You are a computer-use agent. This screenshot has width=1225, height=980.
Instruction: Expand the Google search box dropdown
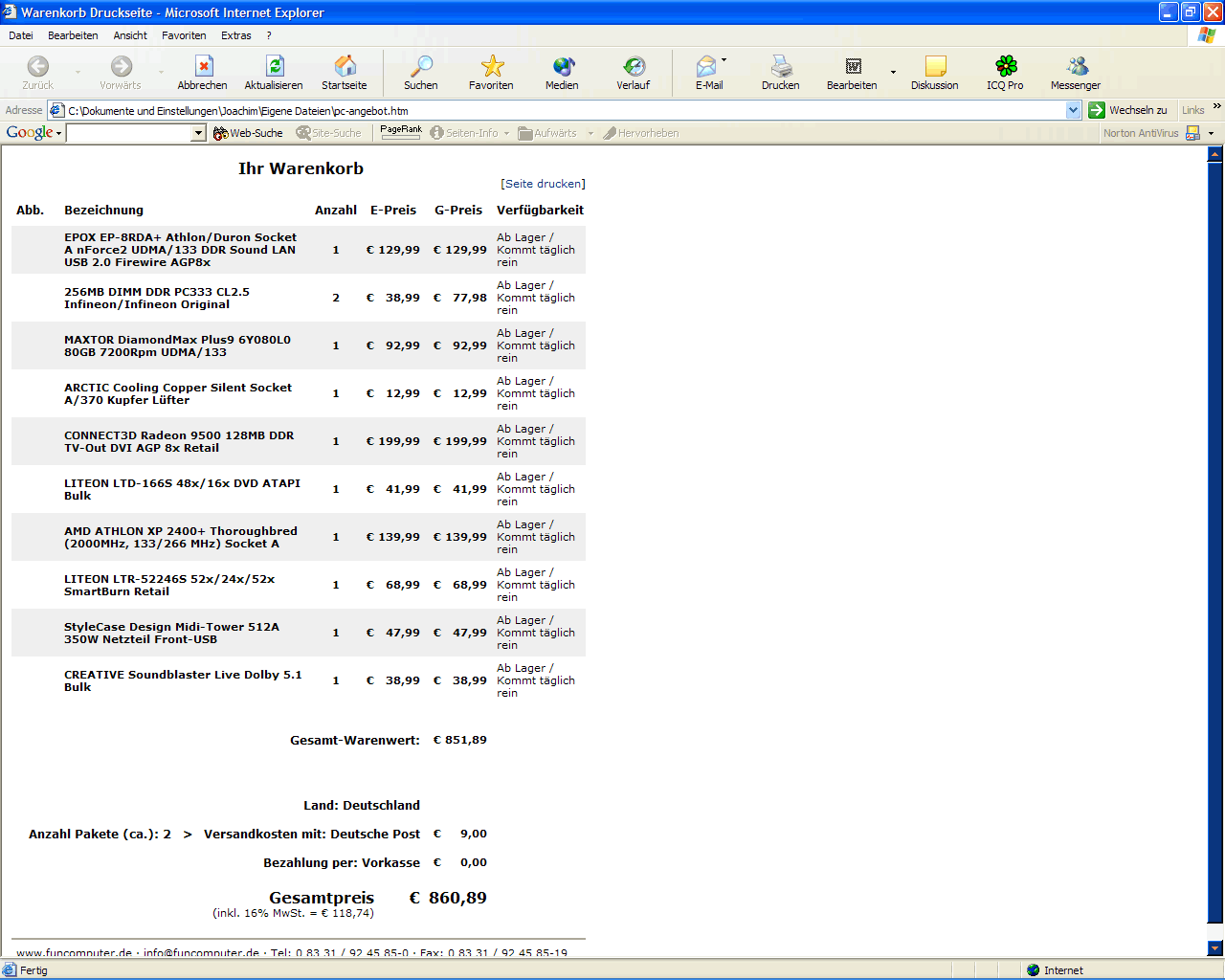pyautogui.click(x=198, y=133)
